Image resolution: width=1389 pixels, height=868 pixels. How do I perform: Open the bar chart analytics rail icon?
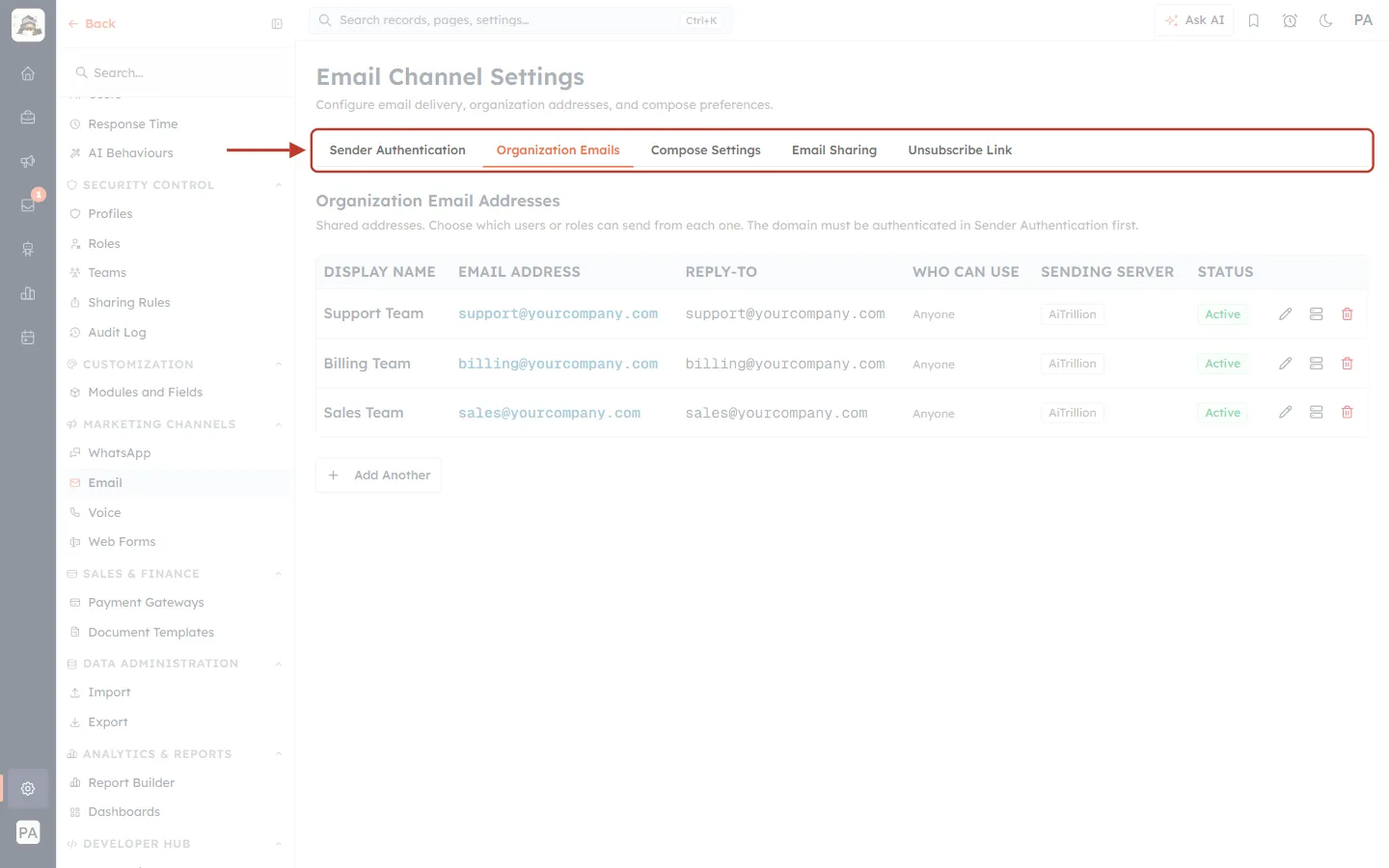[x=28, y=293]
